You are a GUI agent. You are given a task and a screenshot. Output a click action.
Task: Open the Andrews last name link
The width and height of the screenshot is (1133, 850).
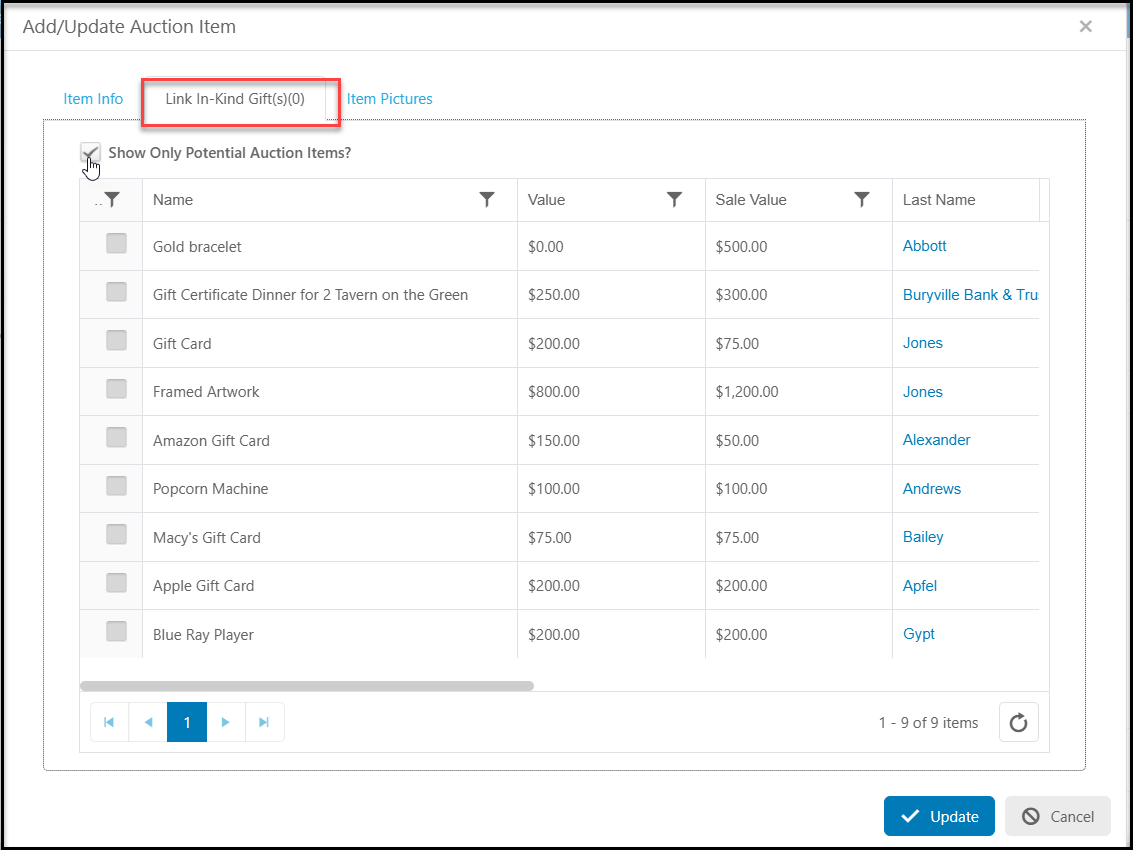pyautogui.click(x=931, y=489)
